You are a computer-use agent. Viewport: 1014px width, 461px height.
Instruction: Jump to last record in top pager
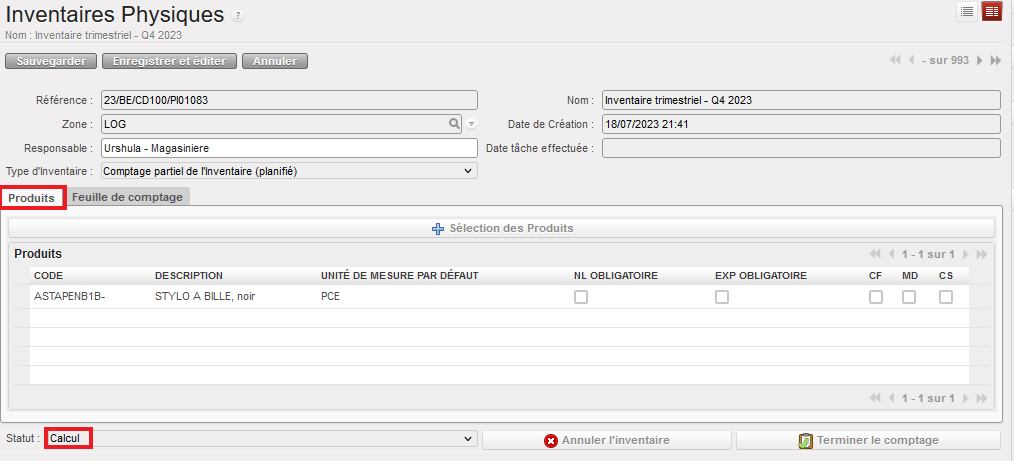click(996, 61)
